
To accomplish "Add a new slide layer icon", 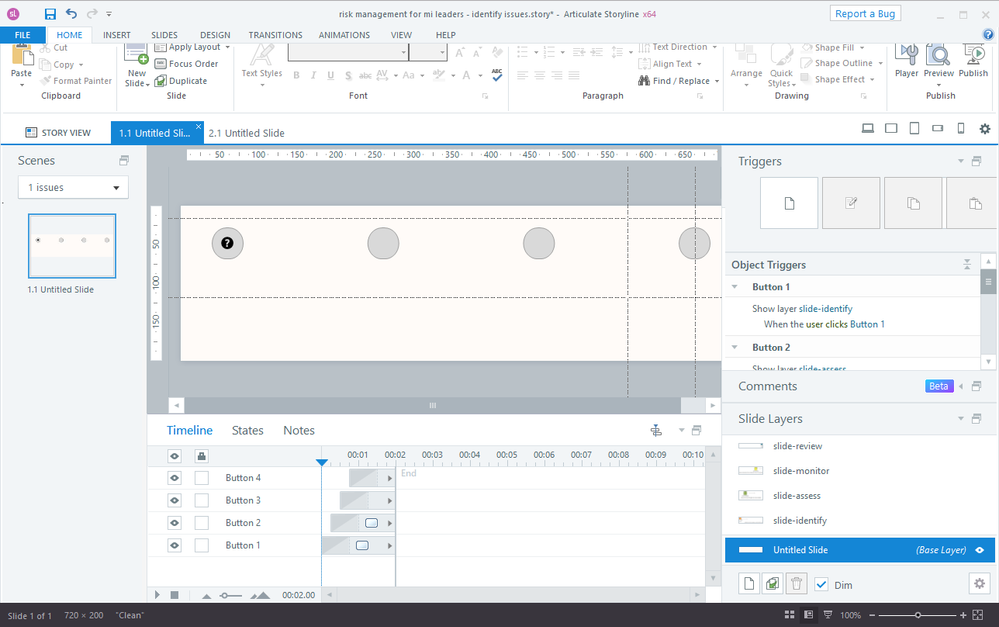I will (749, 584).
